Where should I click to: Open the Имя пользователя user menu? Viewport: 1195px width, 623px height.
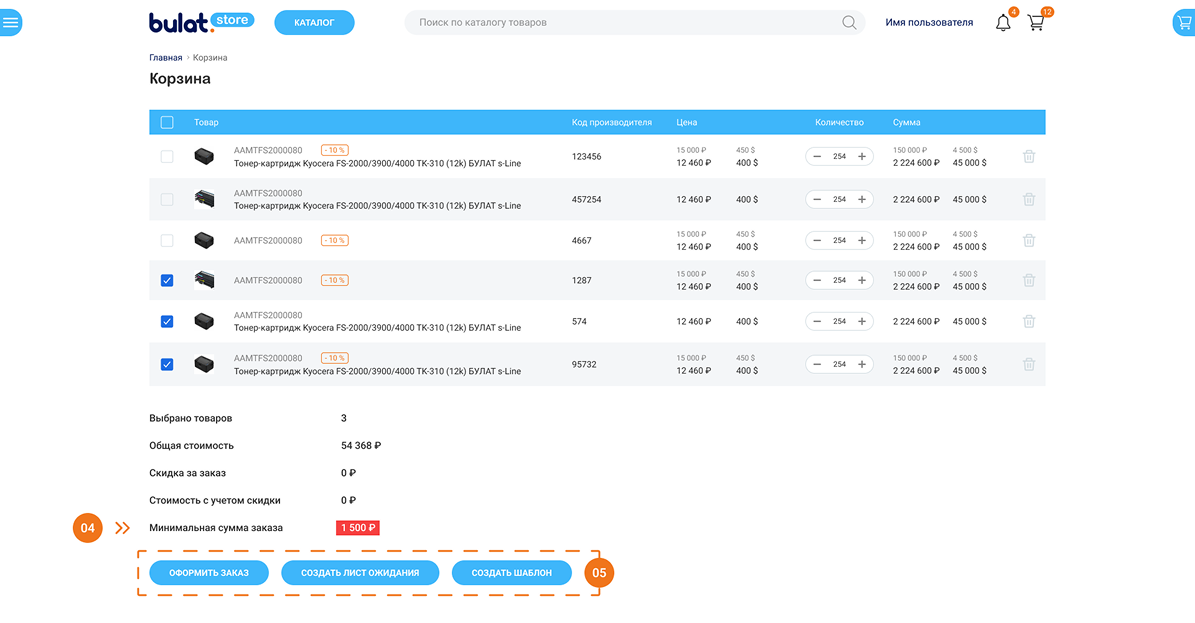928,23
